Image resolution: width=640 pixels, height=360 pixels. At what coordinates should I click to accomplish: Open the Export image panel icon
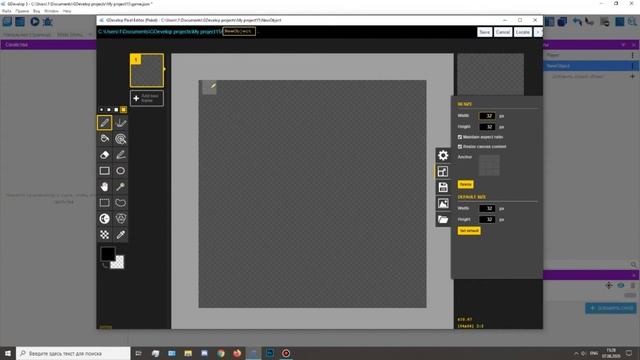click(443, 203)
